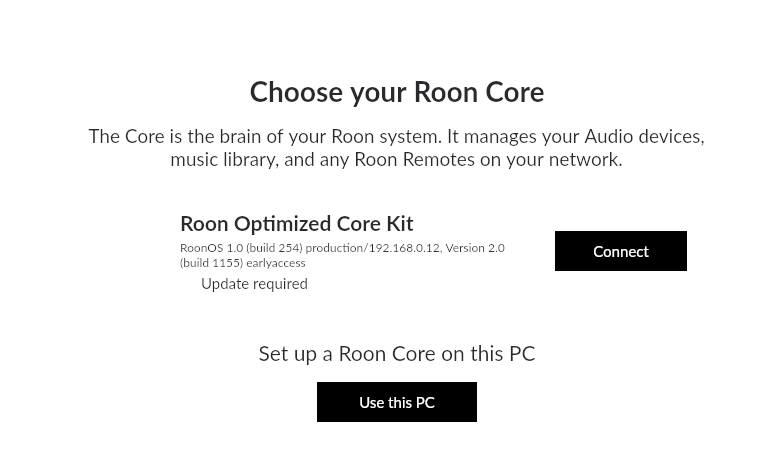760x467 pixels.
Task: Select the Set up a Roon Core heading
Action: click(396, 354)
